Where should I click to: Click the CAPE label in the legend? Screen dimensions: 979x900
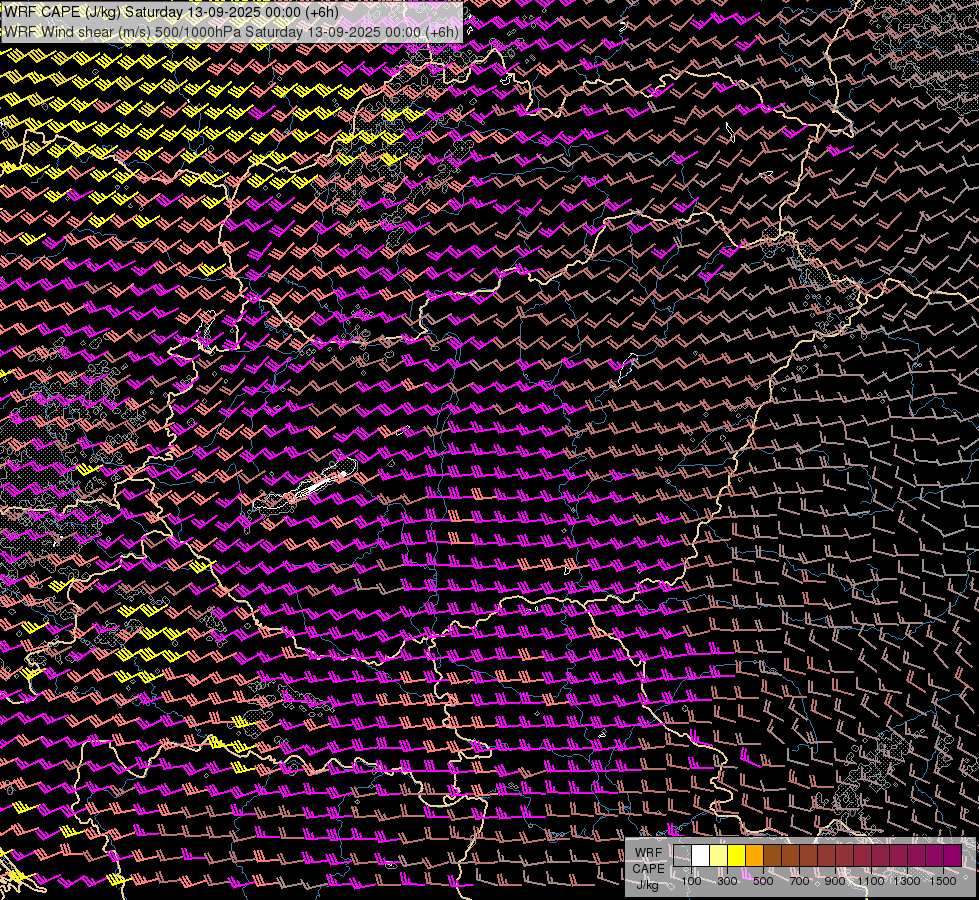tap(648, 869)
